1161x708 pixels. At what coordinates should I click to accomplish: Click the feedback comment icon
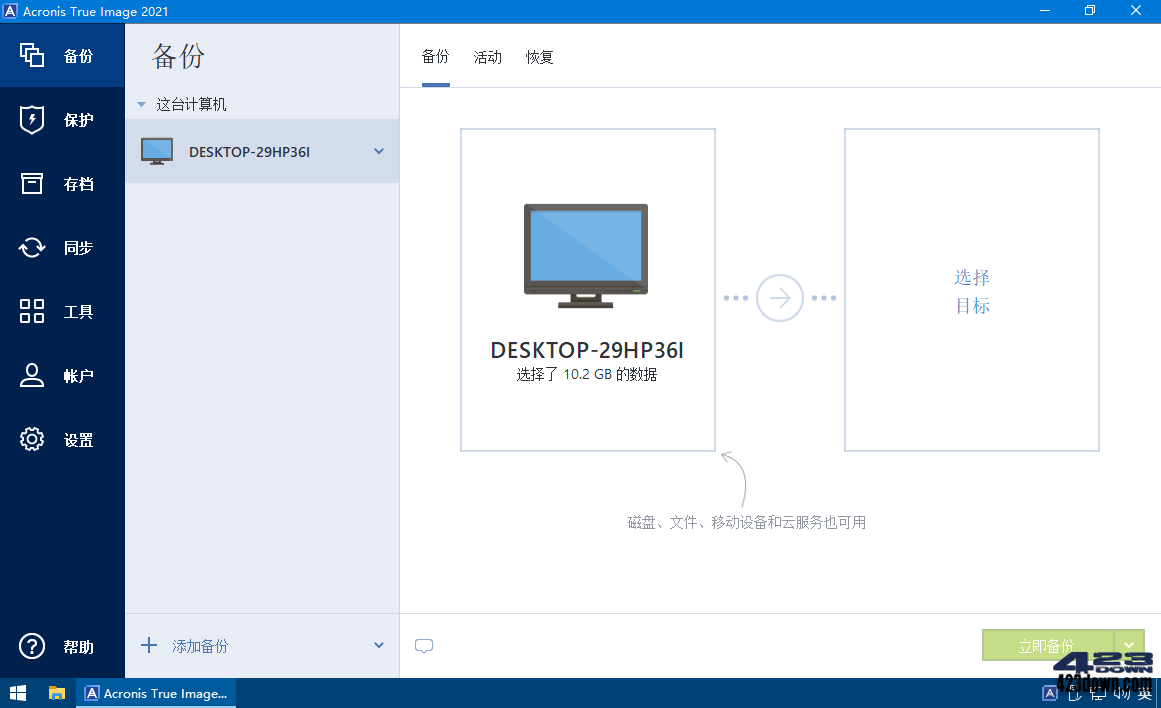point(424,645)
